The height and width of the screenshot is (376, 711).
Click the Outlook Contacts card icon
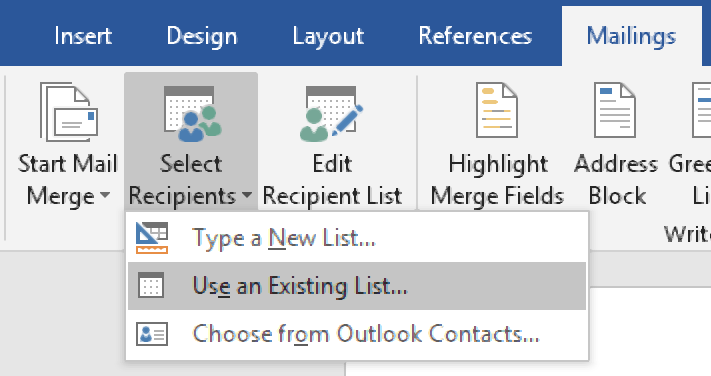(152, 334)
